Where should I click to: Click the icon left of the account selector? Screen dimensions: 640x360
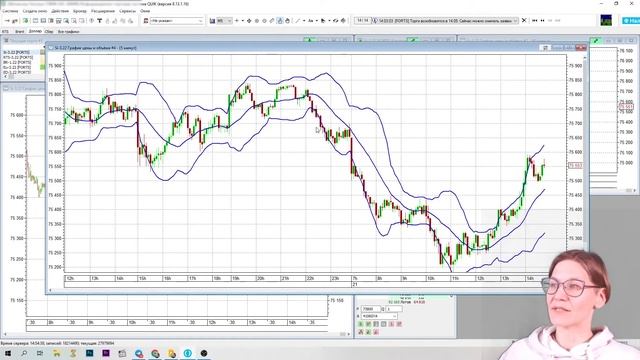(x=146, y=21)
